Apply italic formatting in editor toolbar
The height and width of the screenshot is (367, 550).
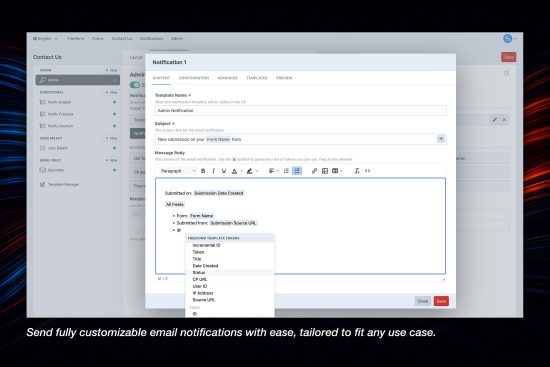[213, 171]
